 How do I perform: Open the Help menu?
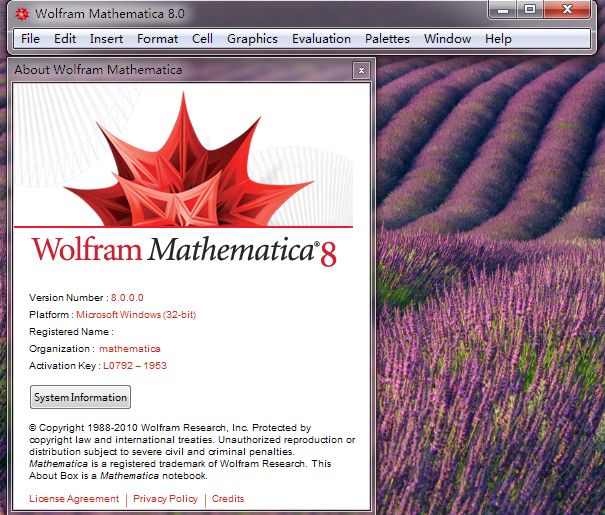498,39
